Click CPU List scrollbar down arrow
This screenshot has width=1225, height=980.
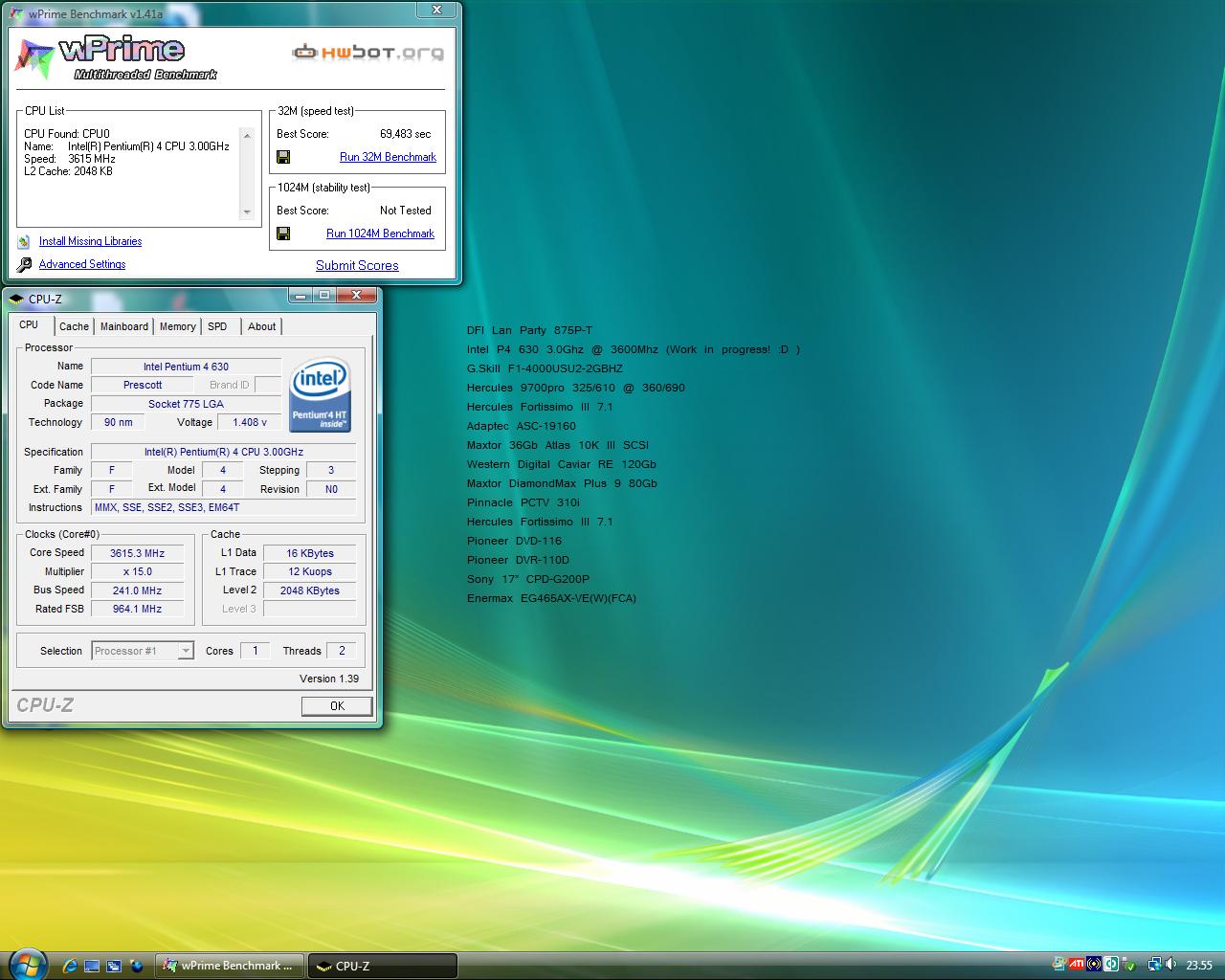tap(247, 212)
